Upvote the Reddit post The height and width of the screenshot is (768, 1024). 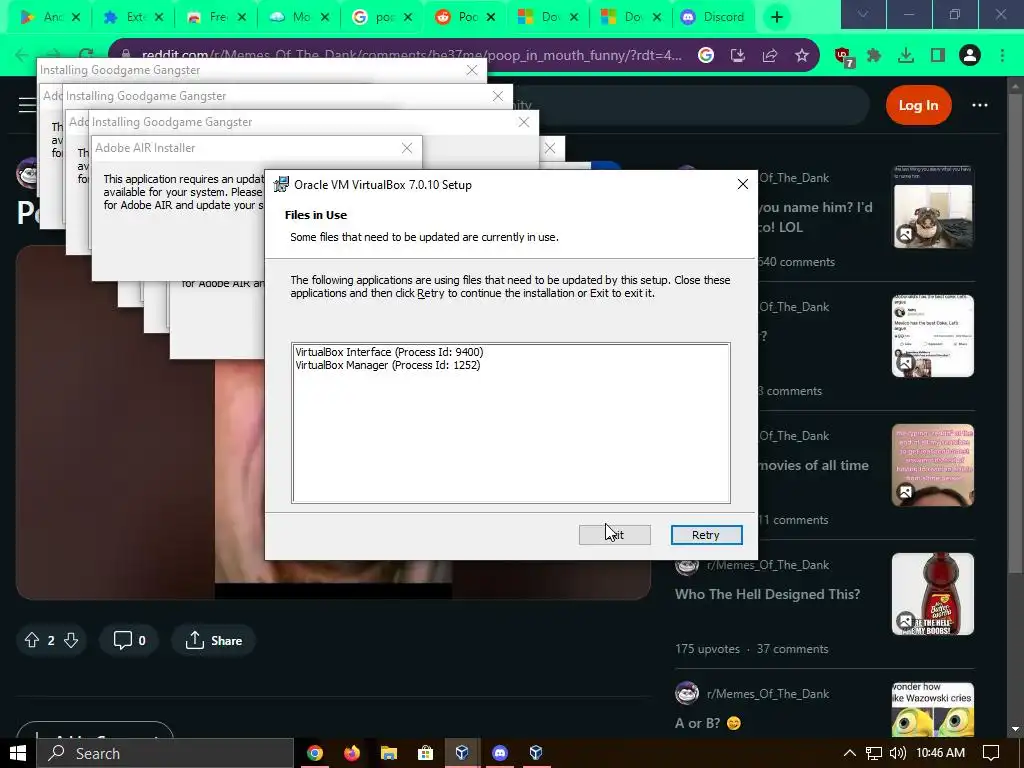31,641
